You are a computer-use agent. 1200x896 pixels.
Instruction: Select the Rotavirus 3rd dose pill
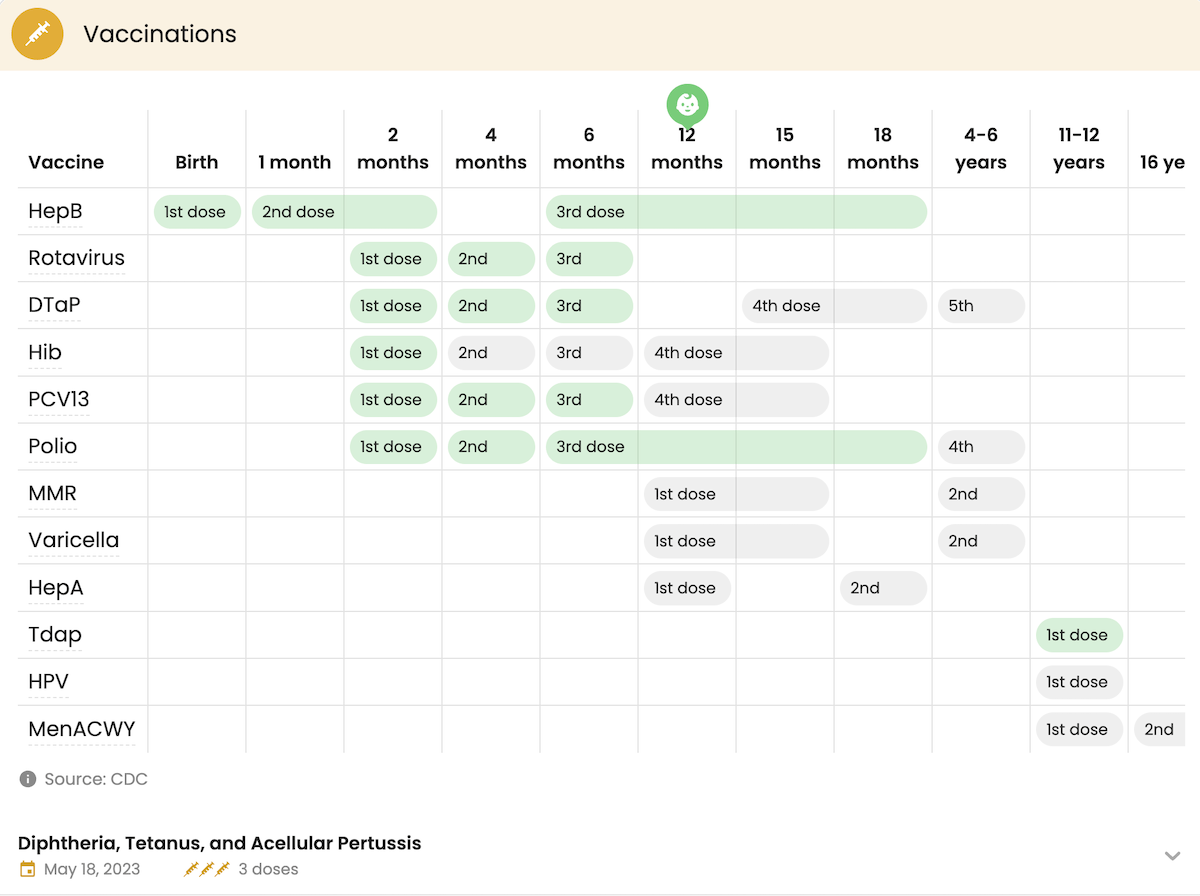[x=589, y=259]
